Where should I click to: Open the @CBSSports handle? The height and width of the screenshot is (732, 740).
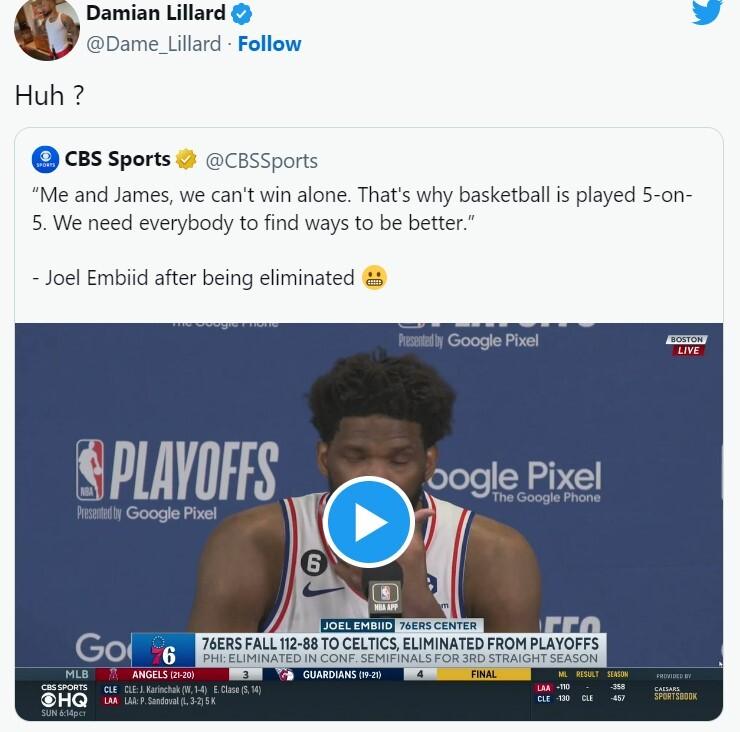coord(261,160)
